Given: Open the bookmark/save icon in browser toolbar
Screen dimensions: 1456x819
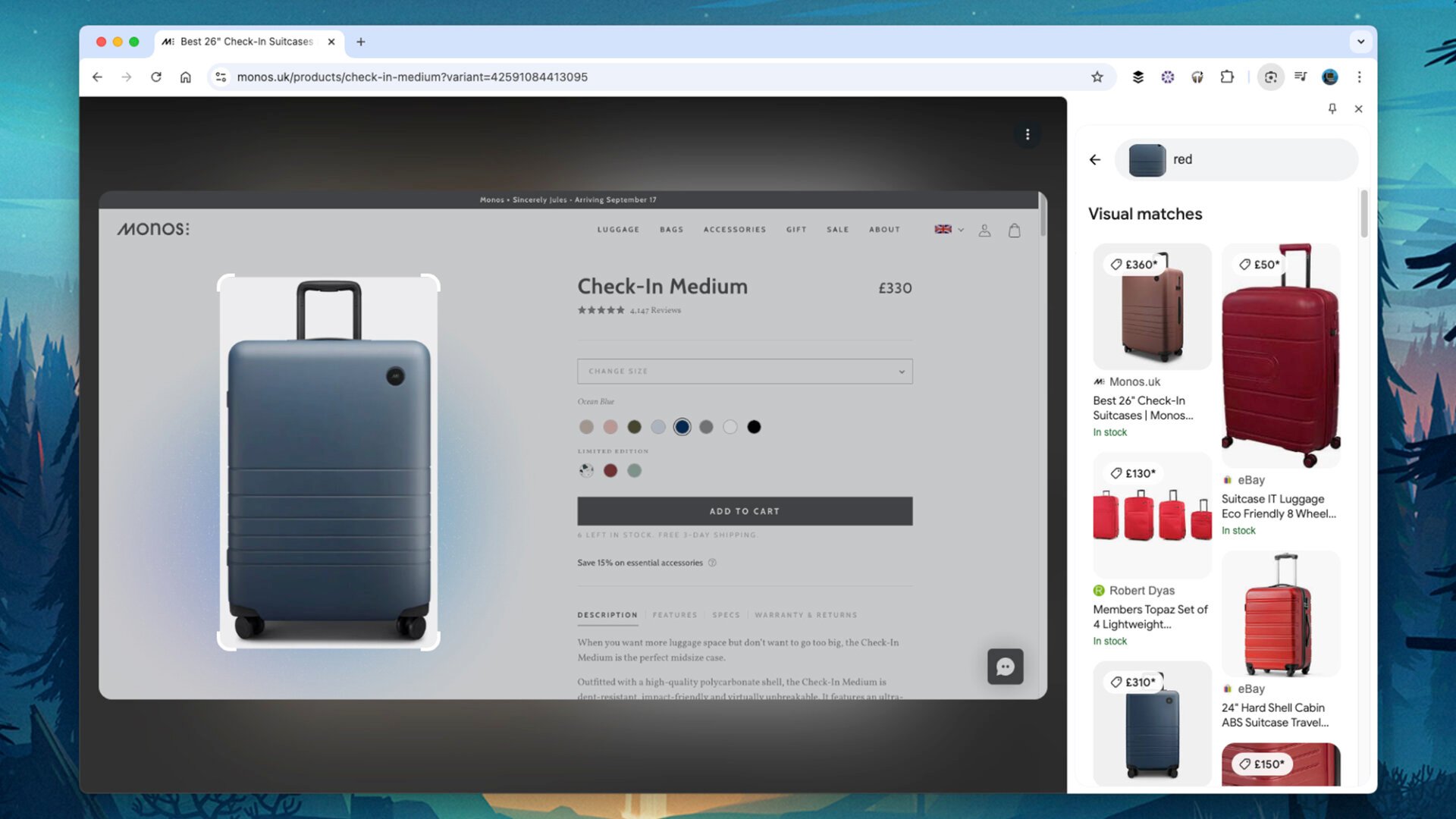Looking at the screenshot, I should [x=1097, y=77].
